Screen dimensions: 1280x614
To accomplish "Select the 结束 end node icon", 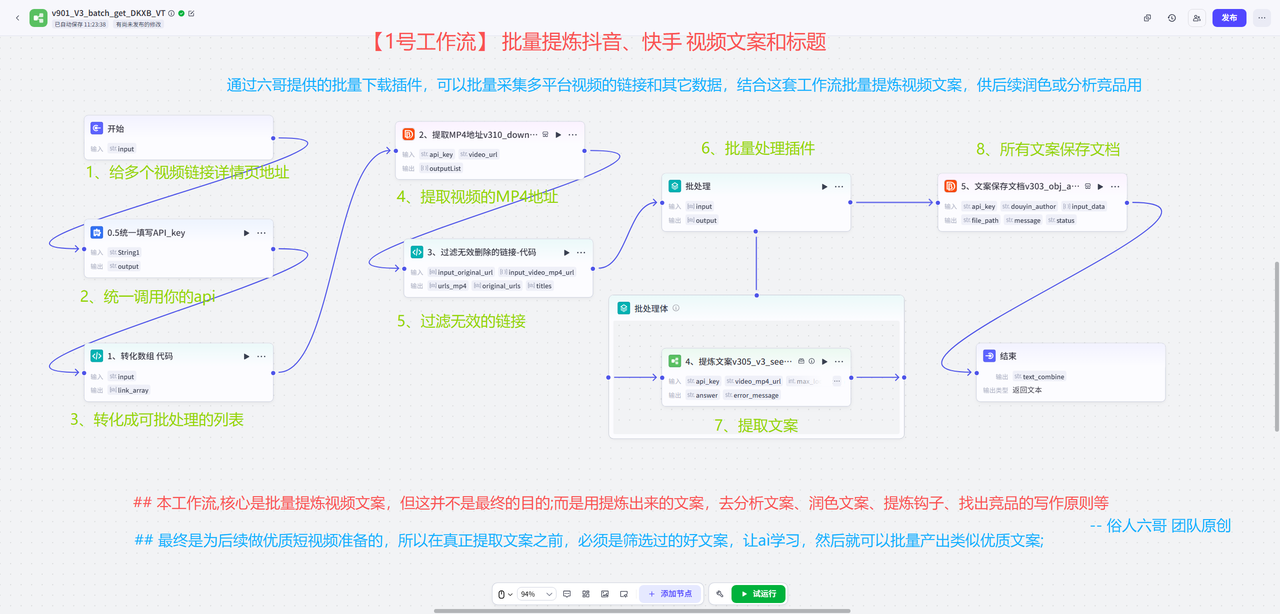I will (989, 356).
